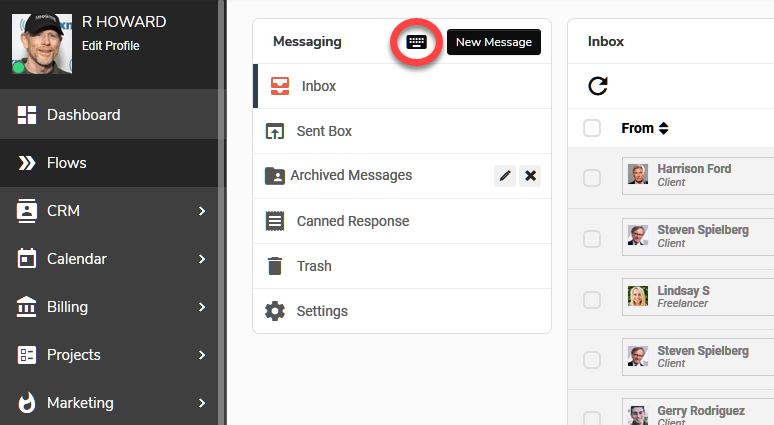The width and height of the screenshot is (774, 425).
Task: Click the Projects checklist icon
Action: (x=27, y=355)
